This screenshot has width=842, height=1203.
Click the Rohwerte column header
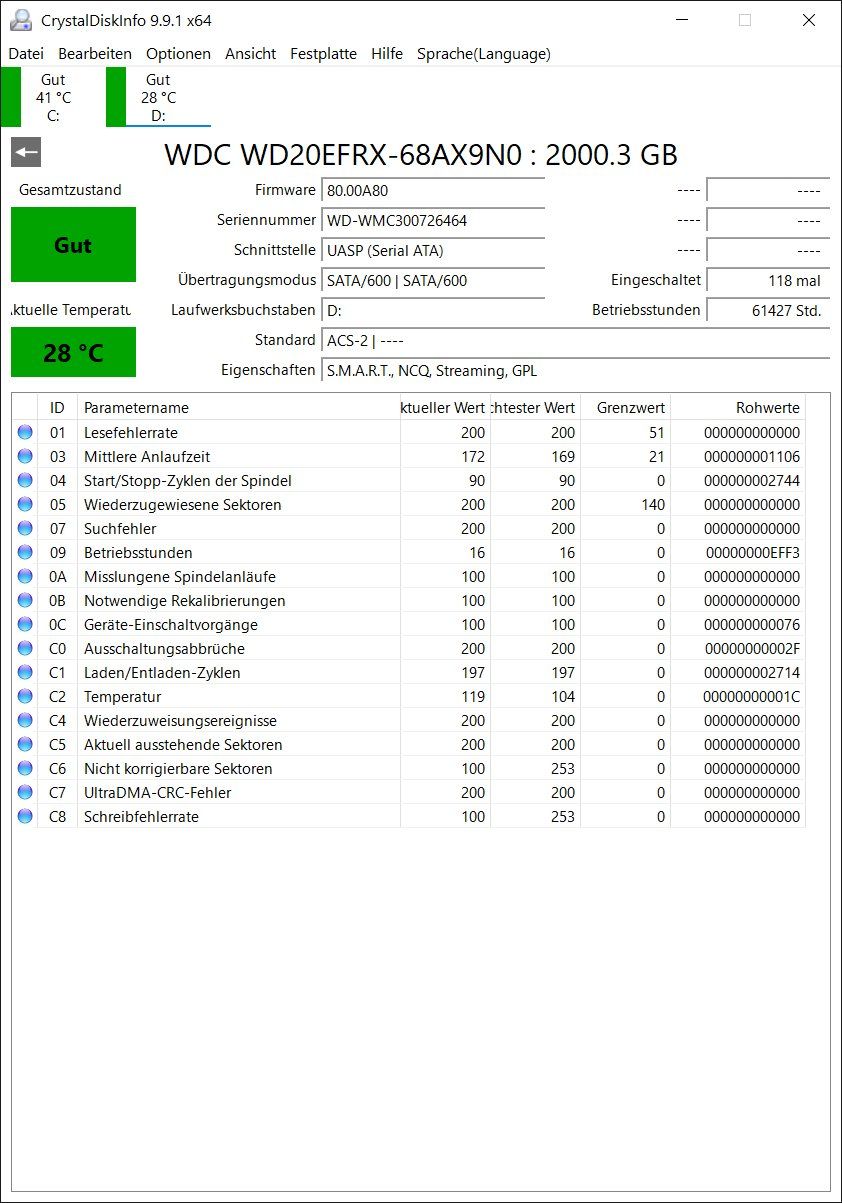738,407
